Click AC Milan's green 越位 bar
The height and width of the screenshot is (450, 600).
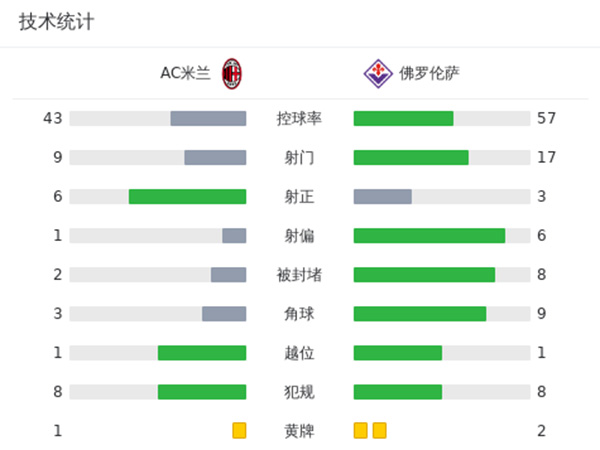click(202, 353)
